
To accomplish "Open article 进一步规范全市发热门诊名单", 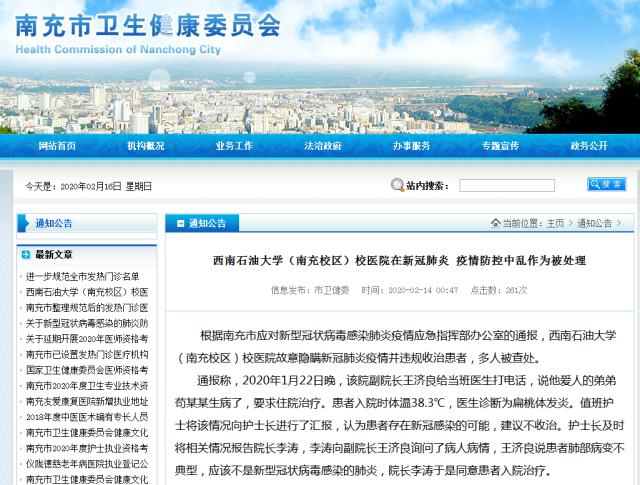I will click(x=83, y=276).
